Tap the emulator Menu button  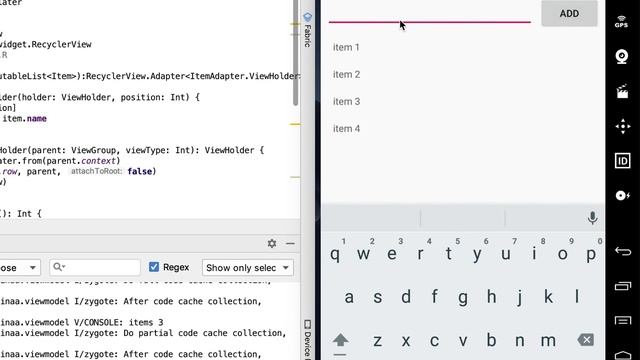tap(623, 321)
